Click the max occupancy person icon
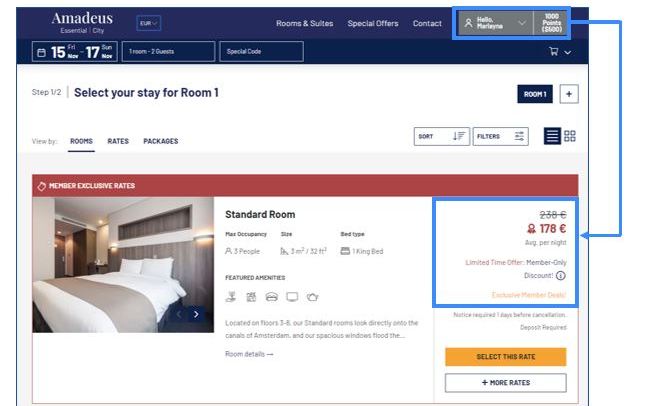 tap(228, 251)
